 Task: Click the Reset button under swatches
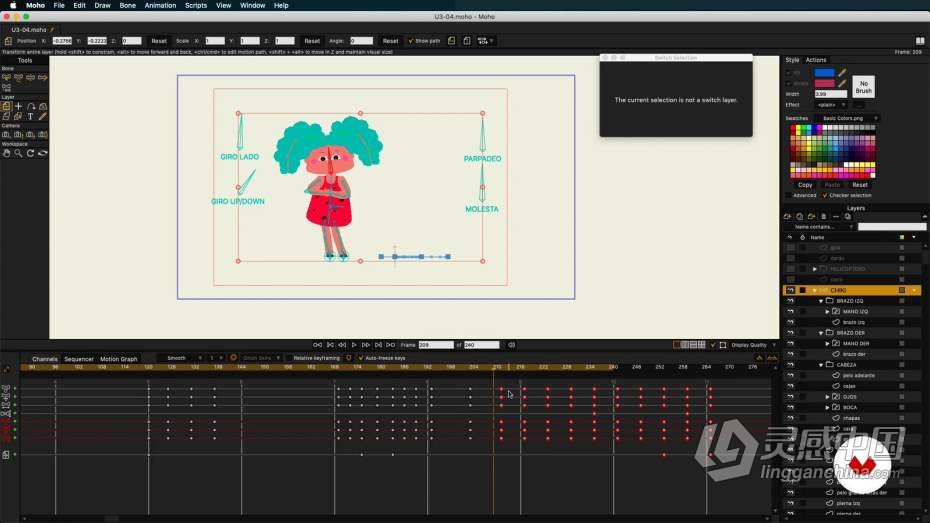coord(860,185)
